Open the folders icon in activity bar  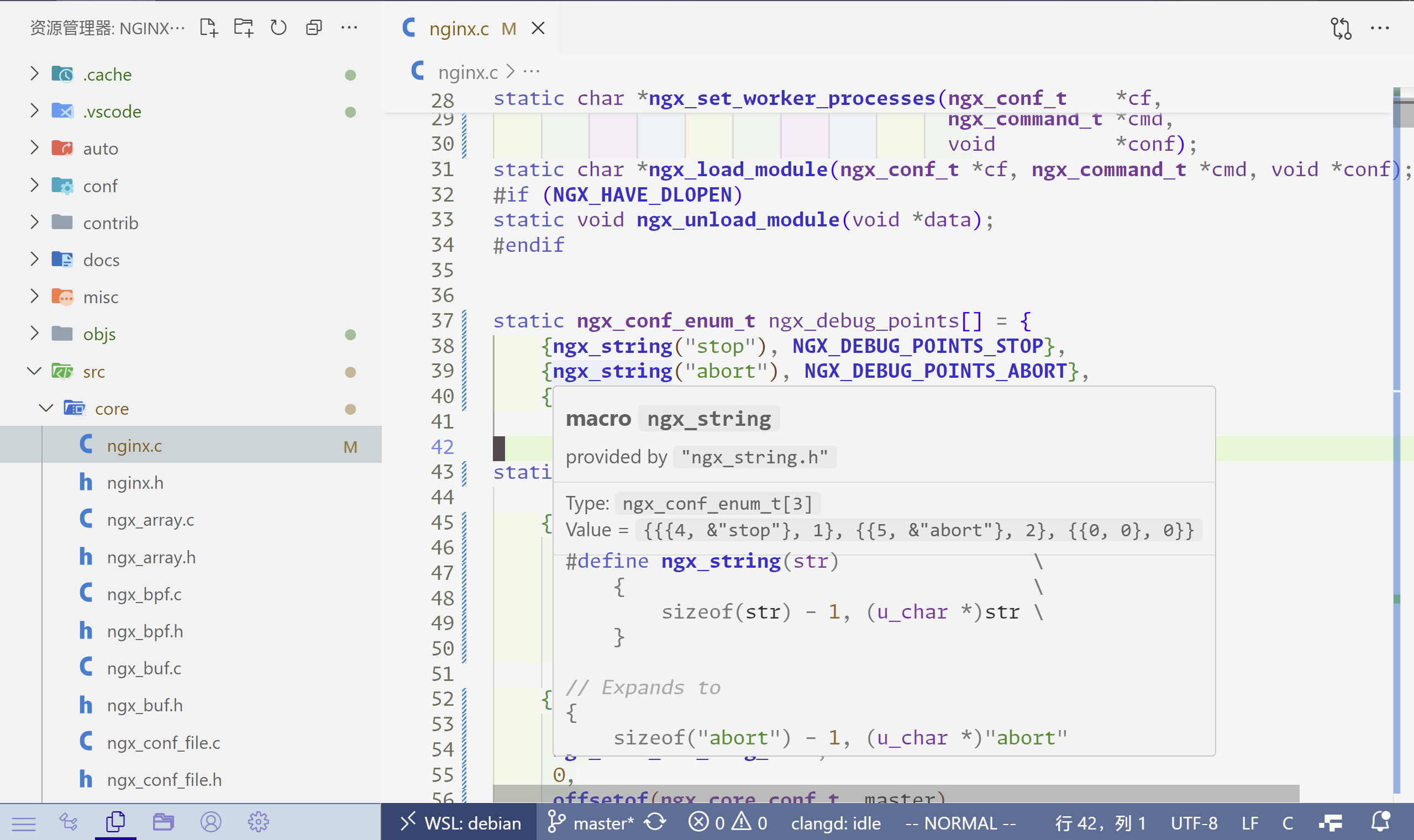(163, 822)
